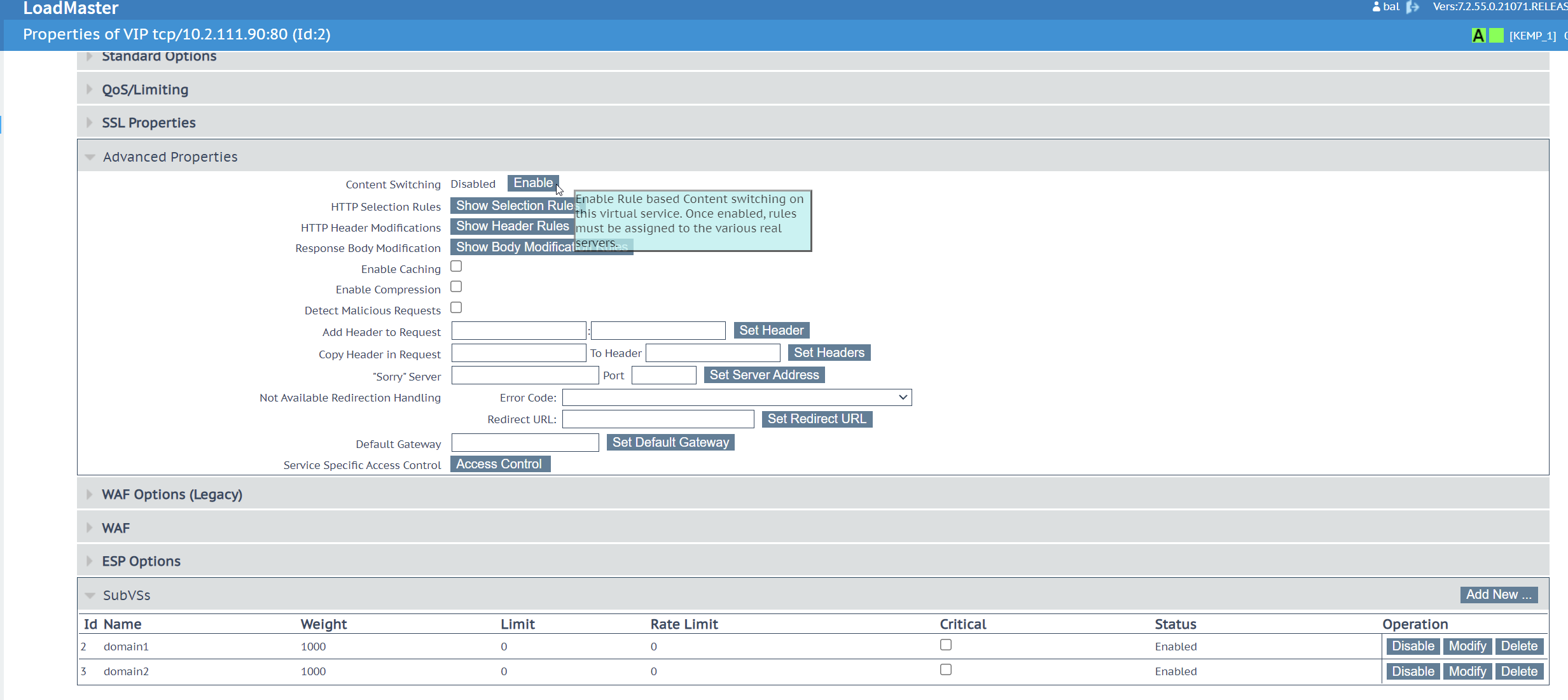Image resolution: width=1568 pixels, height=700 pixels.
Task: Click the To Header input field
Action: tap(712, 353)
